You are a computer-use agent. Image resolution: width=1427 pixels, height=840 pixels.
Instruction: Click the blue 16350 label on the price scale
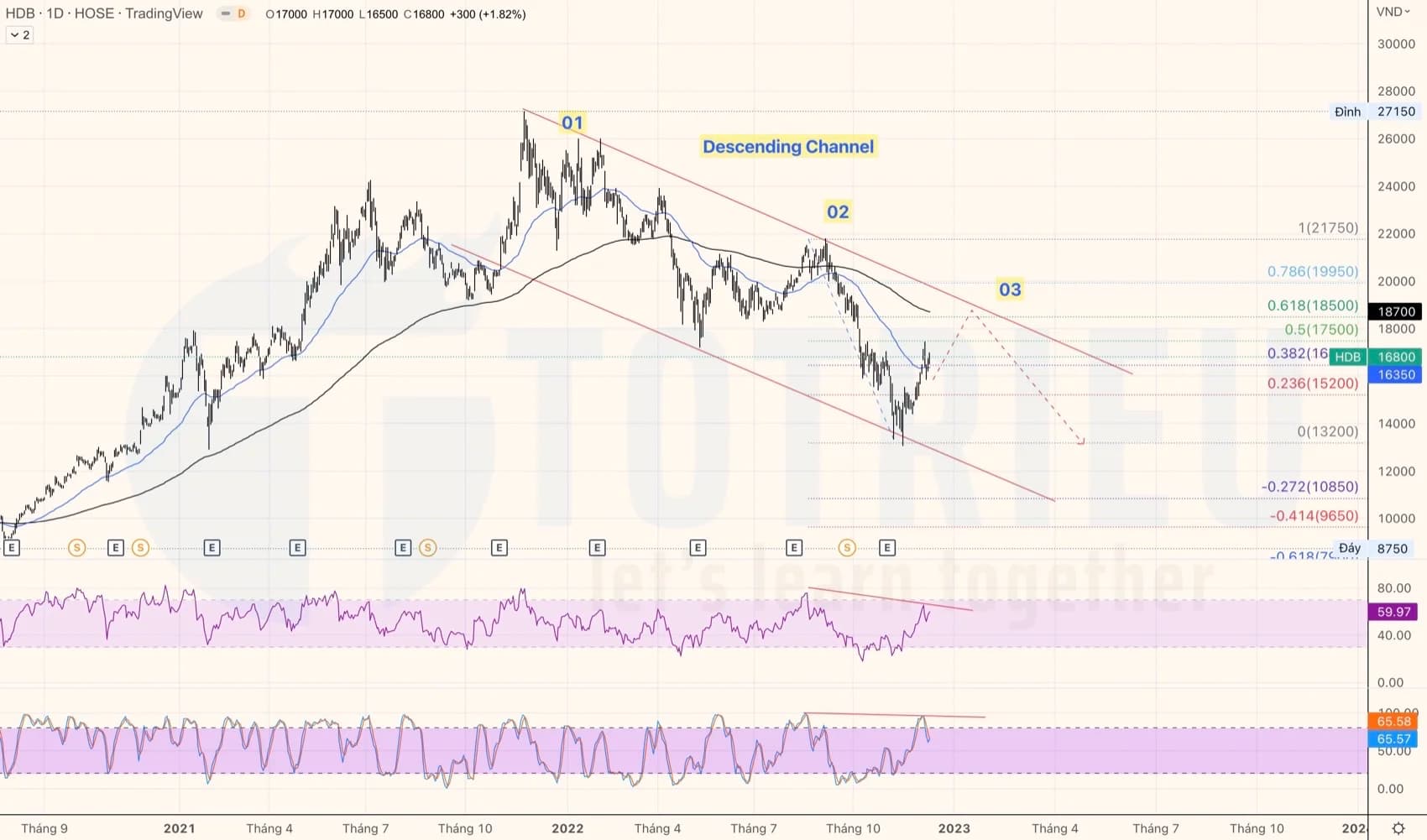(x=1395, y=375)
